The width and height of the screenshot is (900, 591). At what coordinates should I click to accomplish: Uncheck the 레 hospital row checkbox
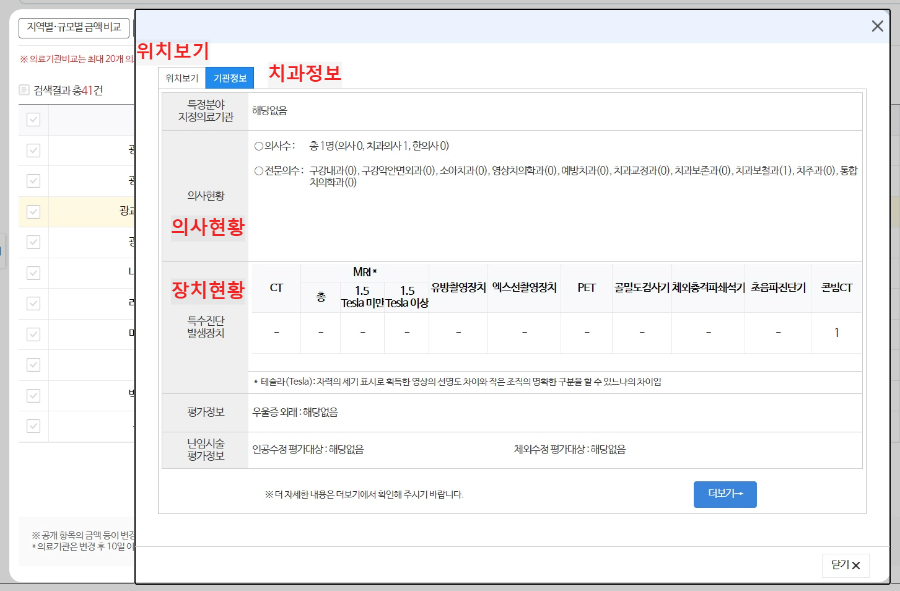coord(34,301)
